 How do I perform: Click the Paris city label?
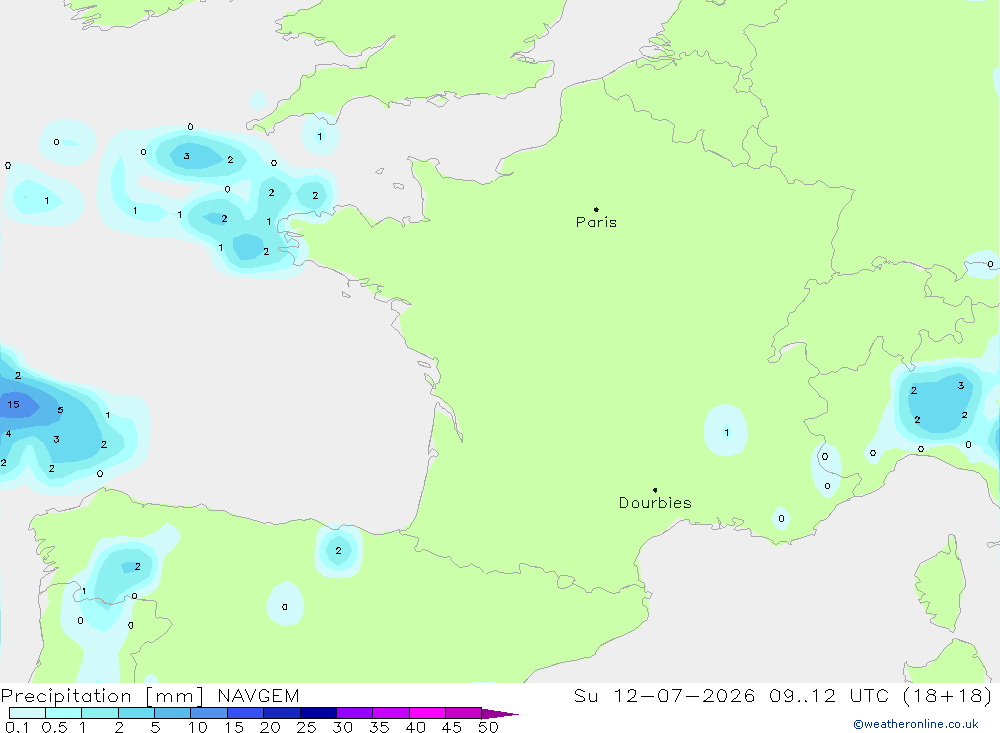[596, 222]
